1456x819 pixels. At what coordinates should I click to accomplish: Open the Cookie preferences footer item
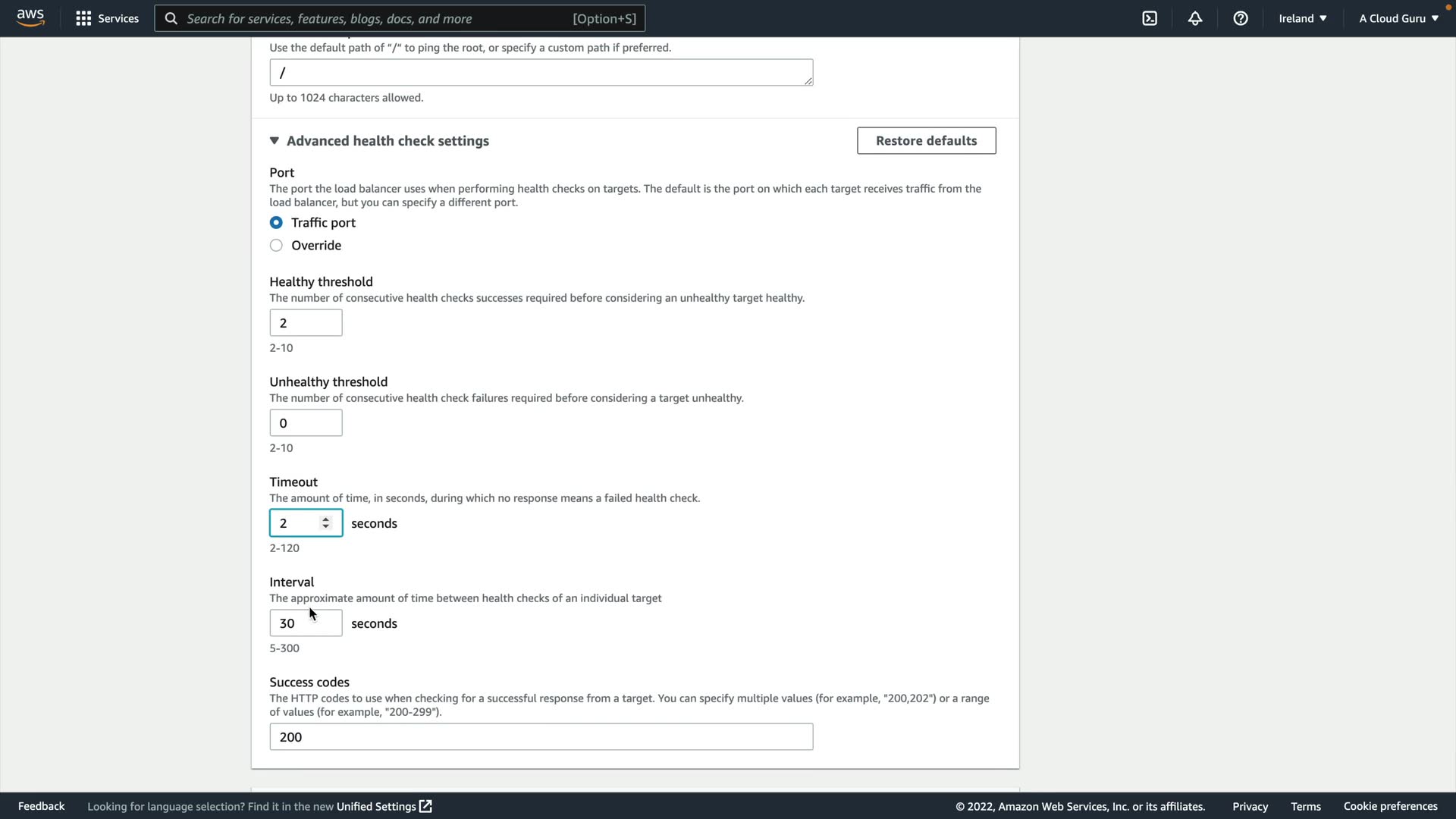tap(1390, 806)
